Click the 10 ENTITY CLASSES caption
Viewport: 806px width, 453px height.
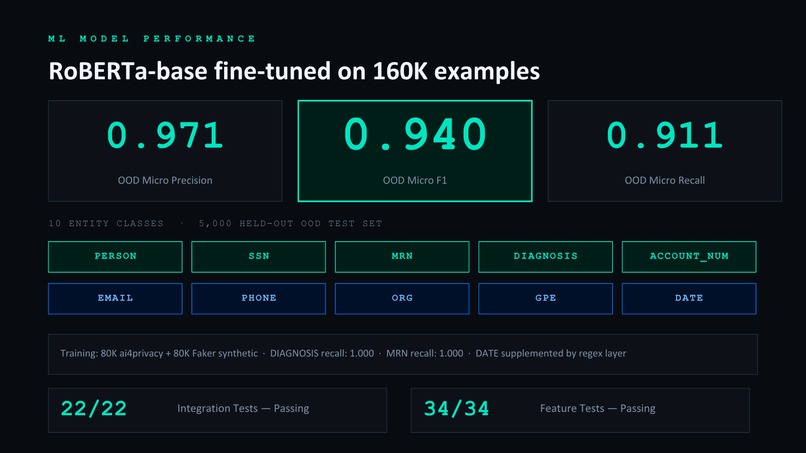[106, 224]
